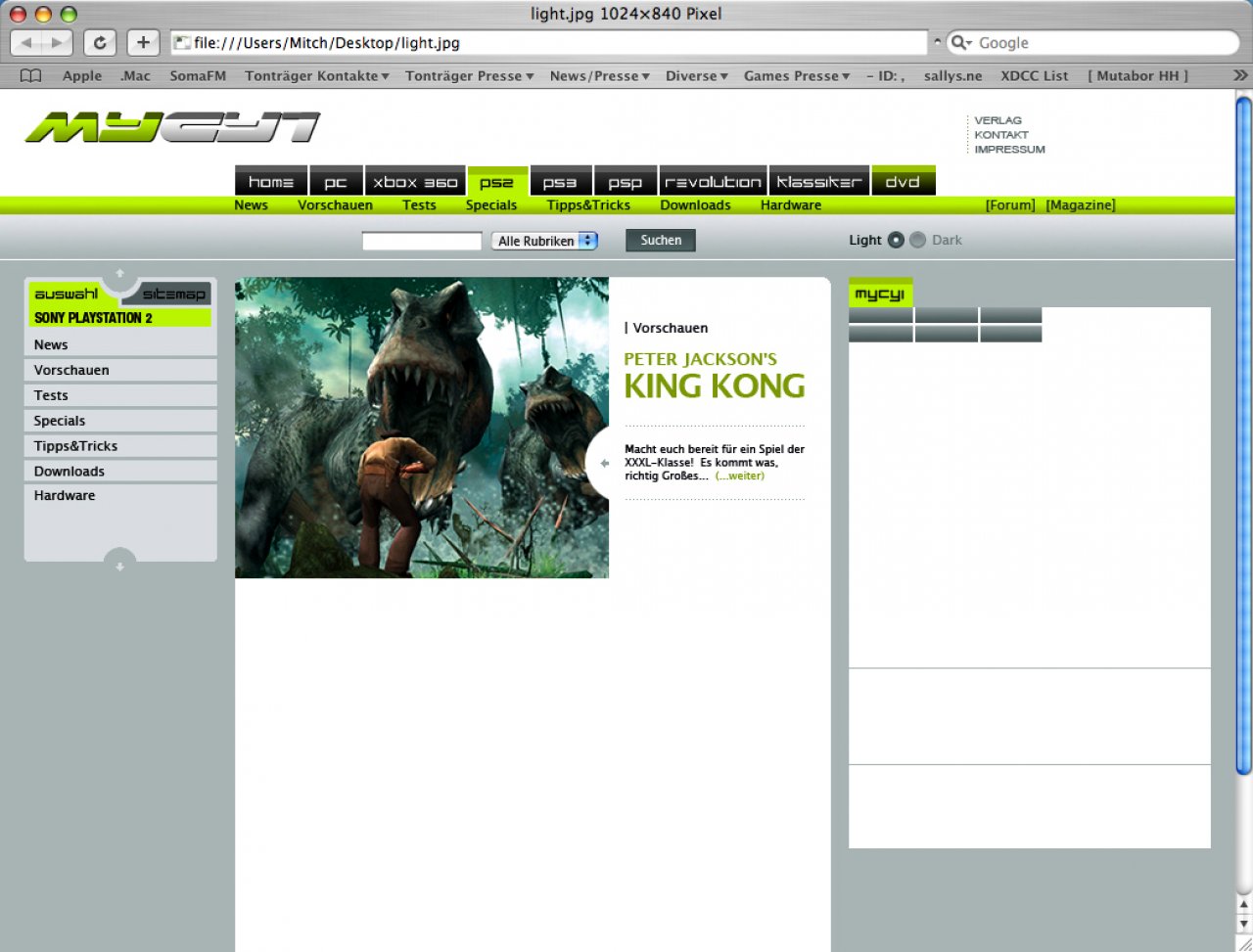Open the xbox 360 tab
The image size is (1253, 952).
point(415,182)
